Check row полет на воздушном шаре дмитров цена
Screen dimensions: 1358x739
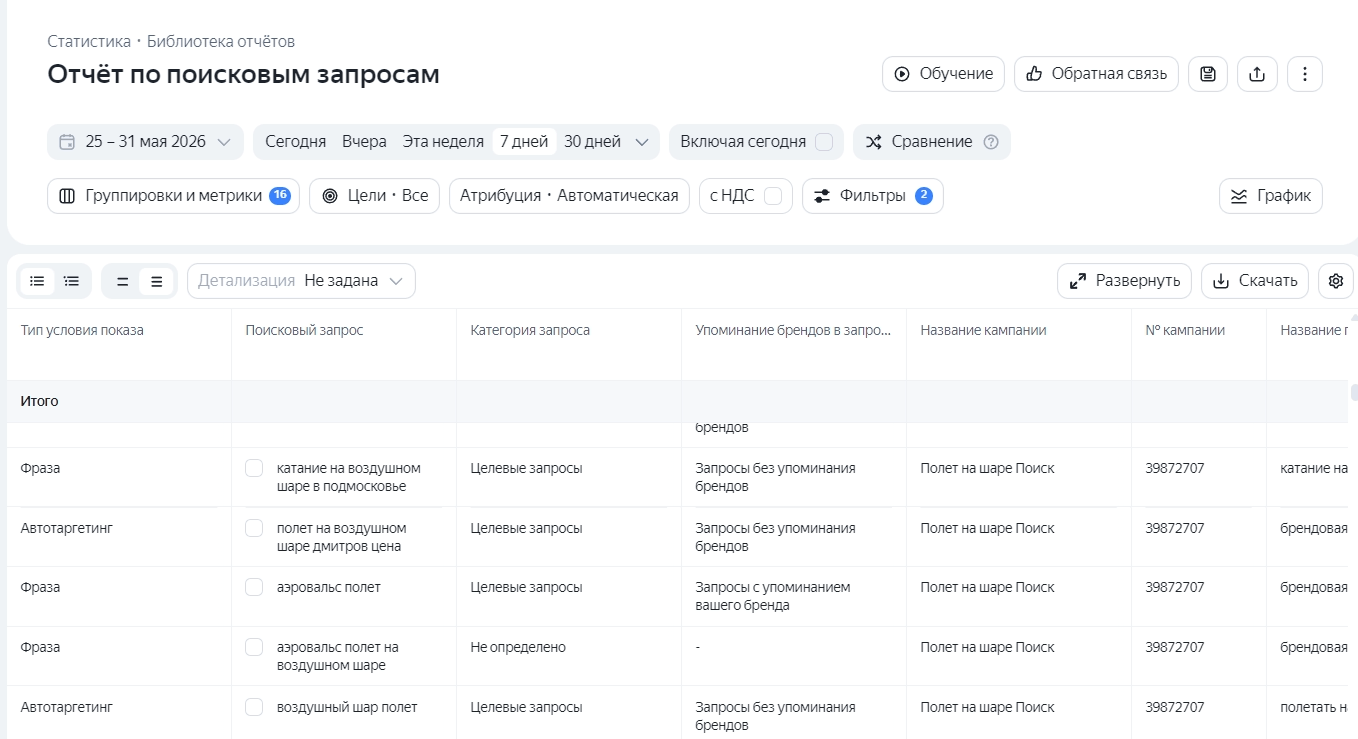point(254,528)
